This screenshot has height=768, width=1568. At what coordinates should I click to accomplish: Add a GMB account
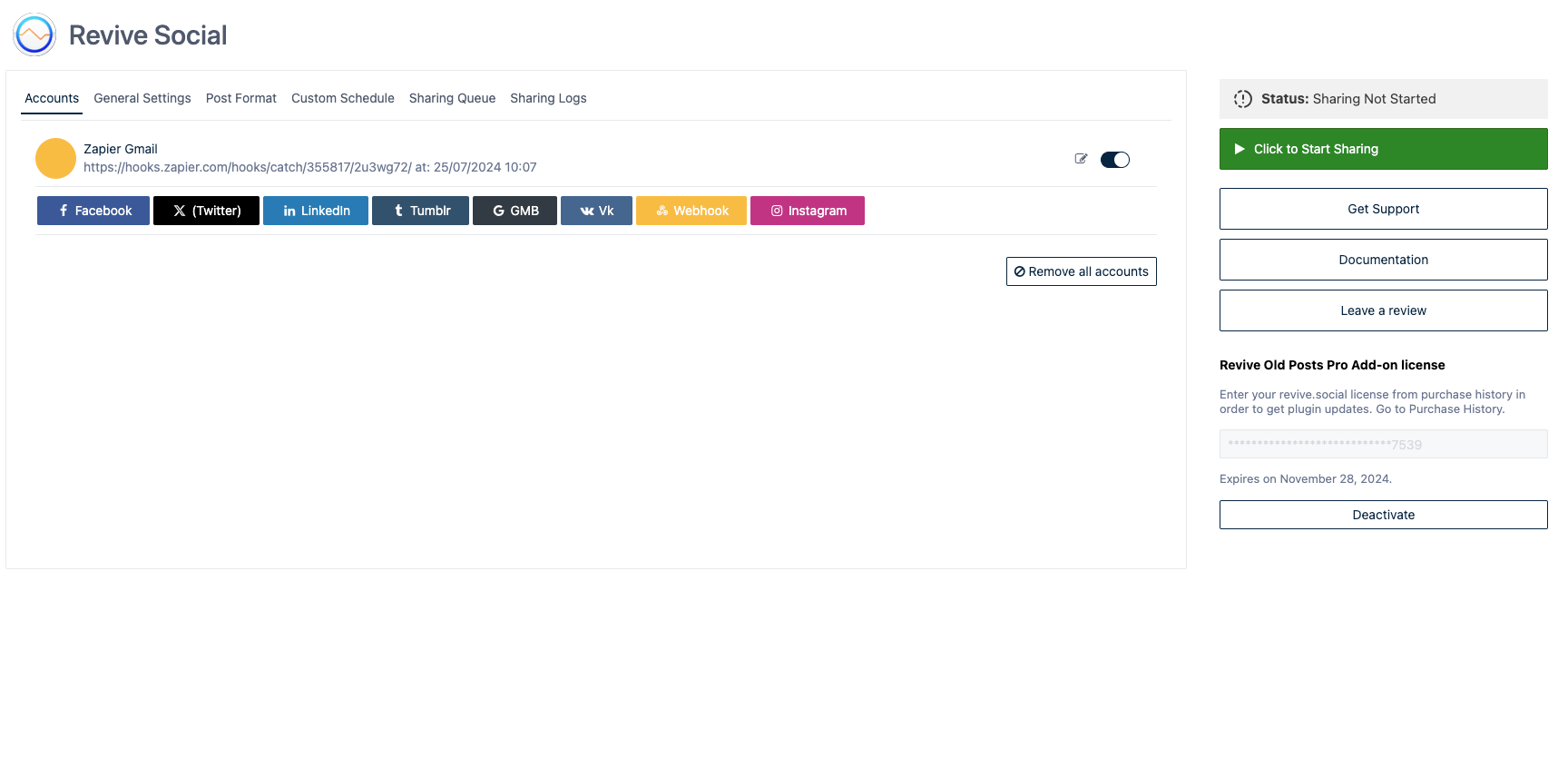click(514, 211)
